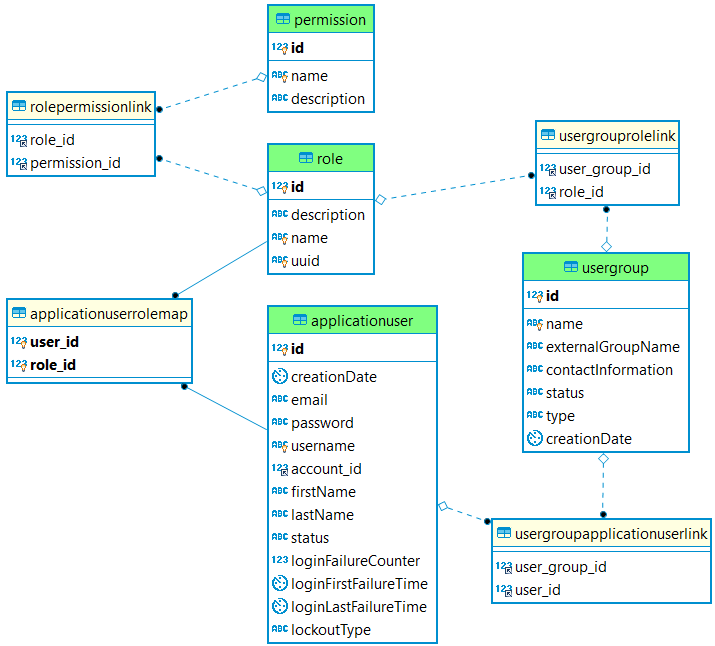Select account_id column in applicationuser
Screen dimensions: 715x646
352,469
